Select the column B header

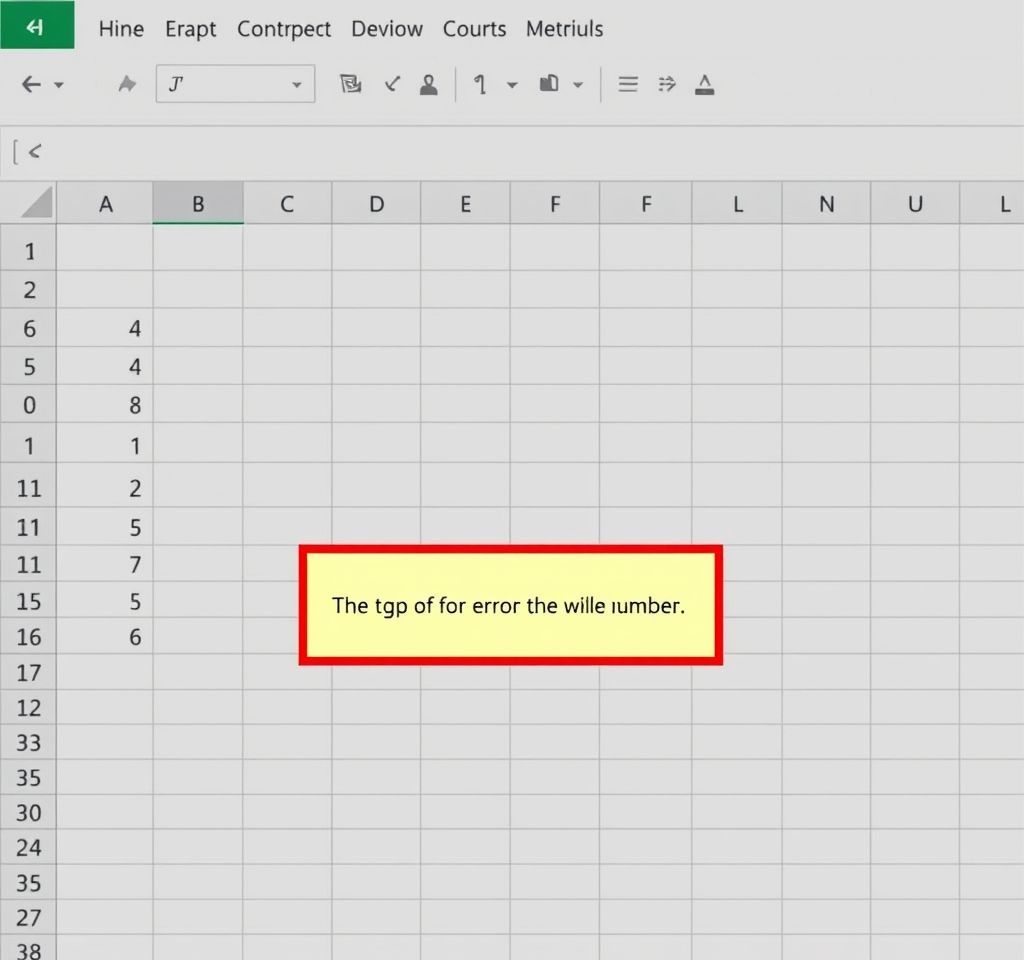(198, 205)
